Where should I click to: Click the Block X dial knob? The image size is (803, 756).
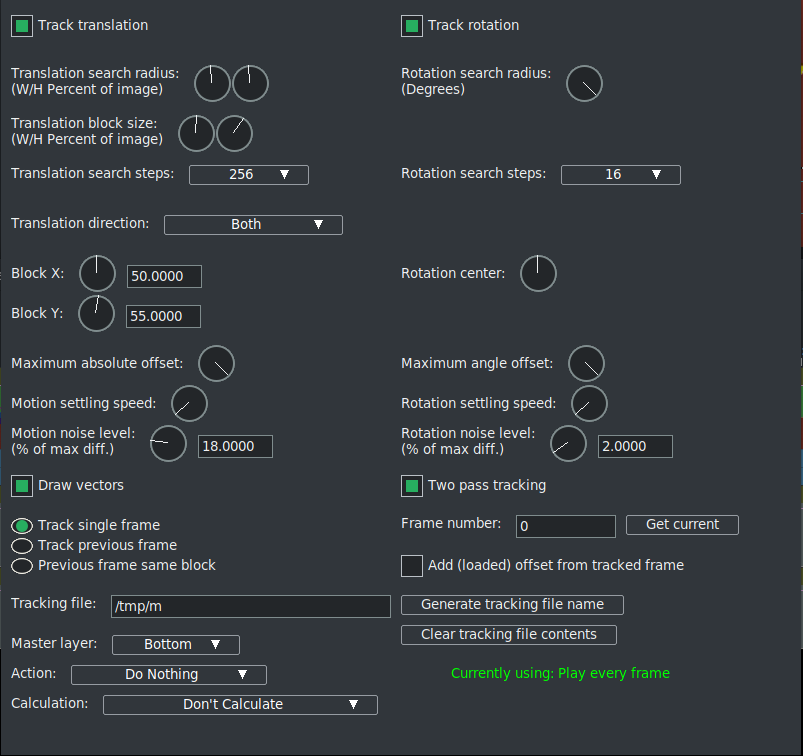[x=97, y=274]
